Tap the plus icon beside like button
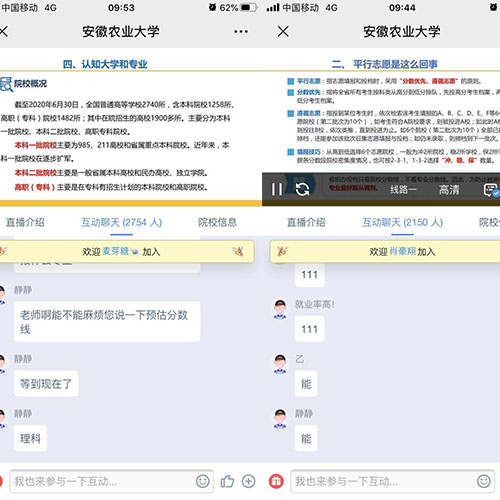500x500 pixels. click(x=248, y=481)
